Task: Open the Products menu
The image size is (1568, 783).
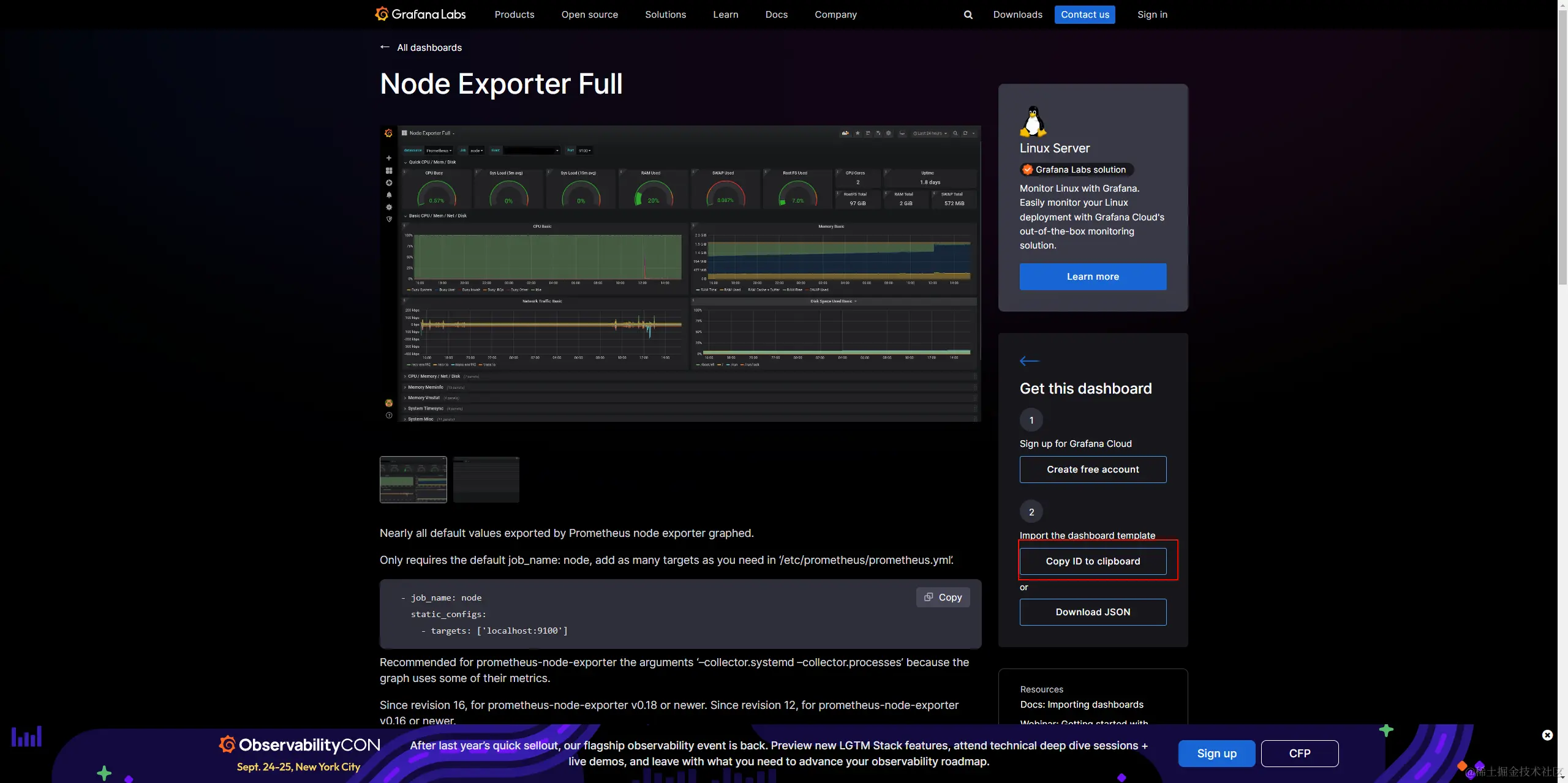Action: (x=514, y=15)
